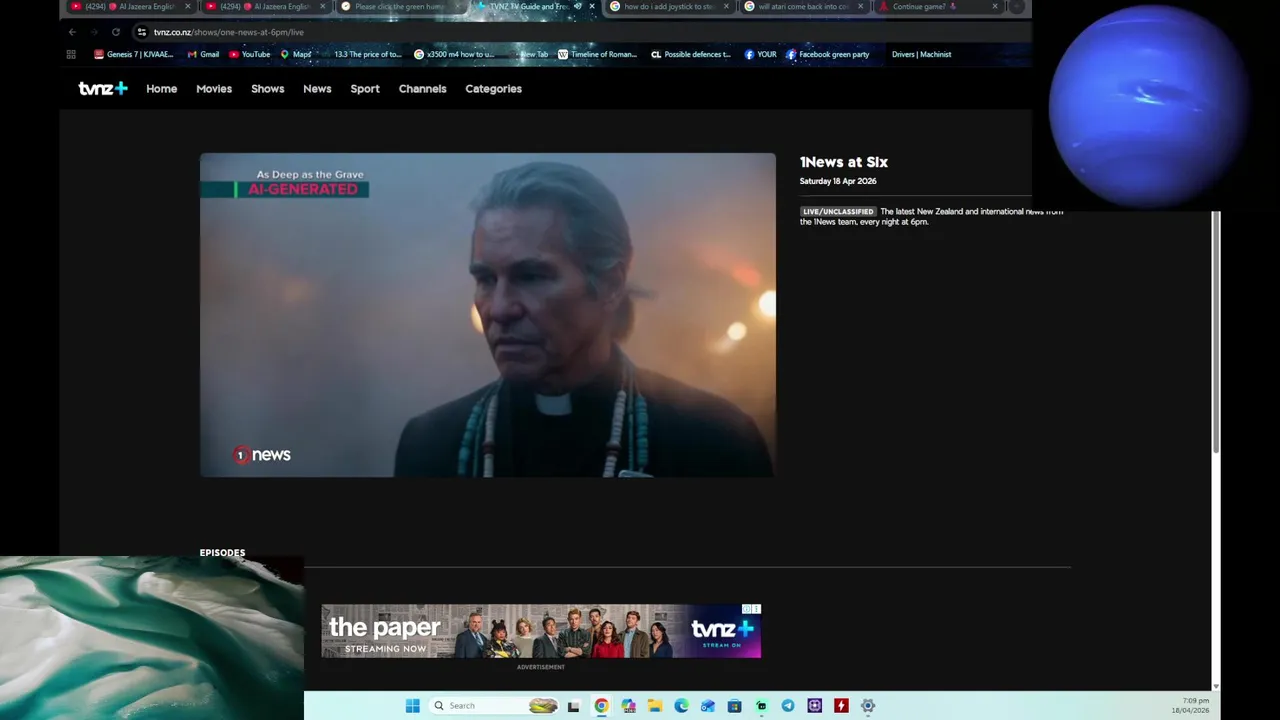Close the TVNZ TV Guide tab

pyautogui.click(x=591, y=6)
